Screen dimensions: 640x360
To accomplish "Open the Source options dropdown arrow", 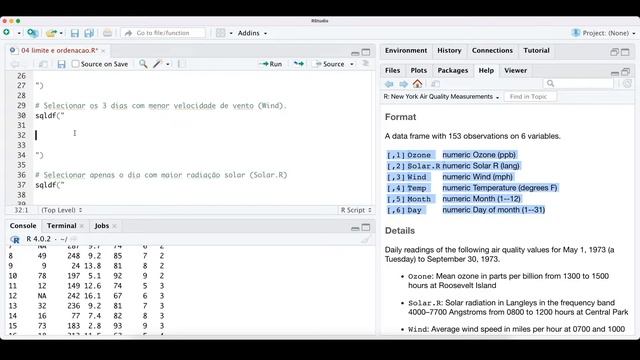I will pos(352,64).
